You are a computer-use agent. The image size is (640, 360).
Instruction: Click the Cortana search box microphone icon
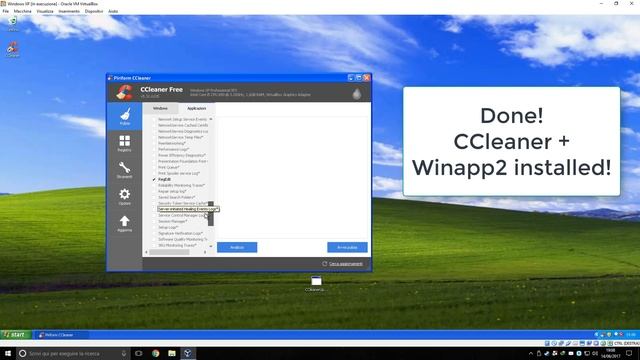[x=124, y=353]
